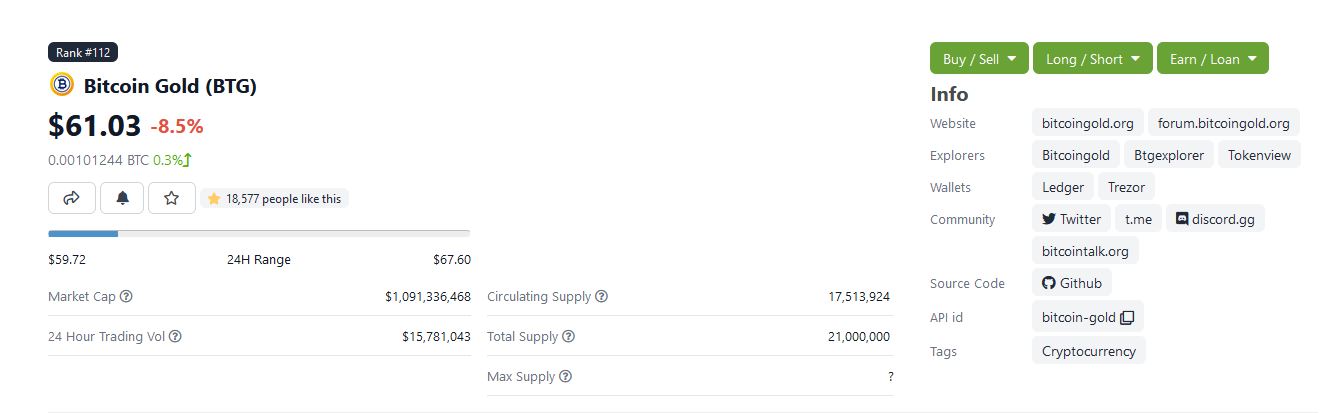1330x413 pixels.
Task: Click the 24 Hour Trading Vol help icon
Action: 175,337
